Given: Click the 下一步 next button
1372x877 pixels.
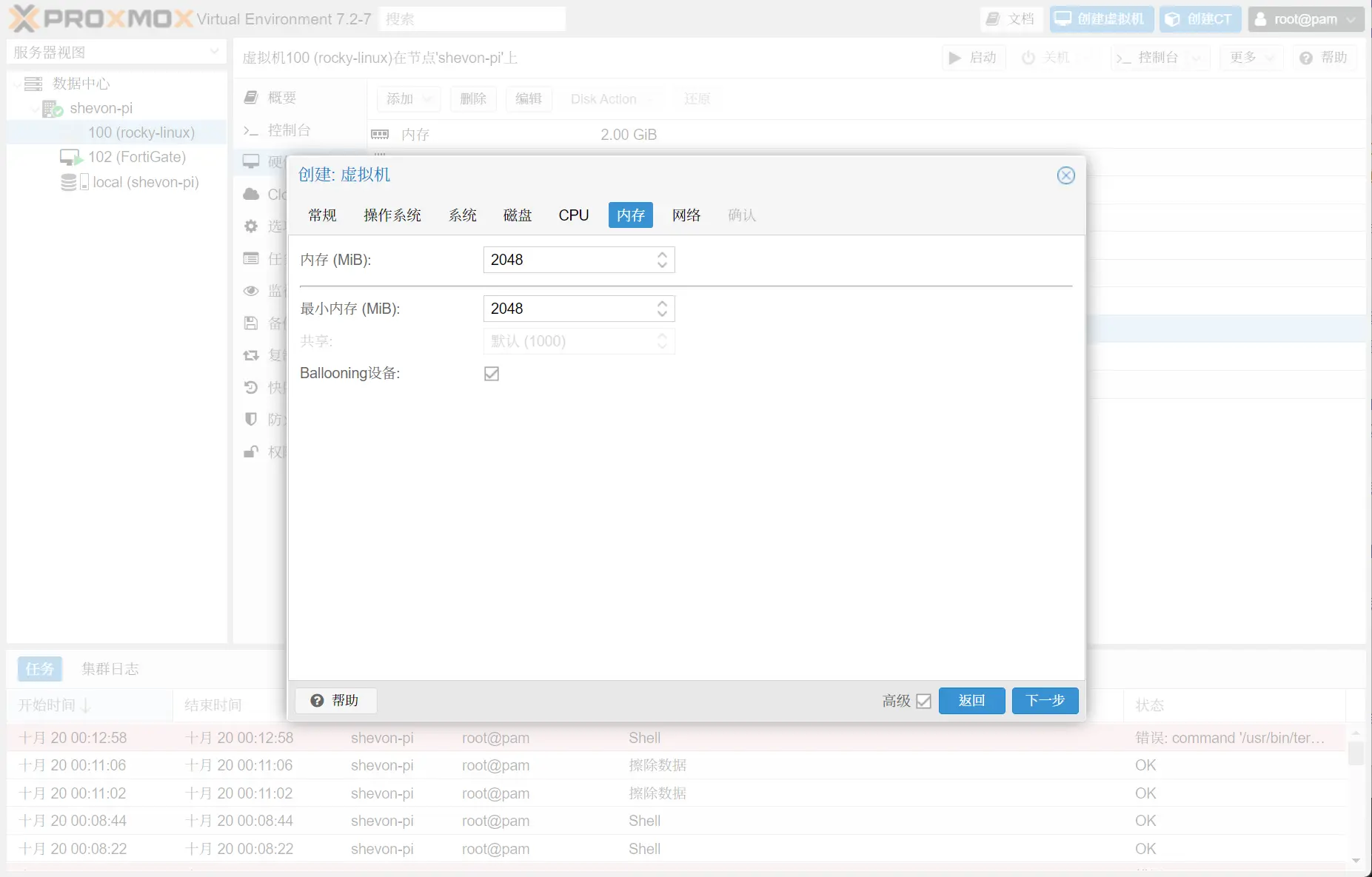Looking at the screenshot, I should [1045, 701].
